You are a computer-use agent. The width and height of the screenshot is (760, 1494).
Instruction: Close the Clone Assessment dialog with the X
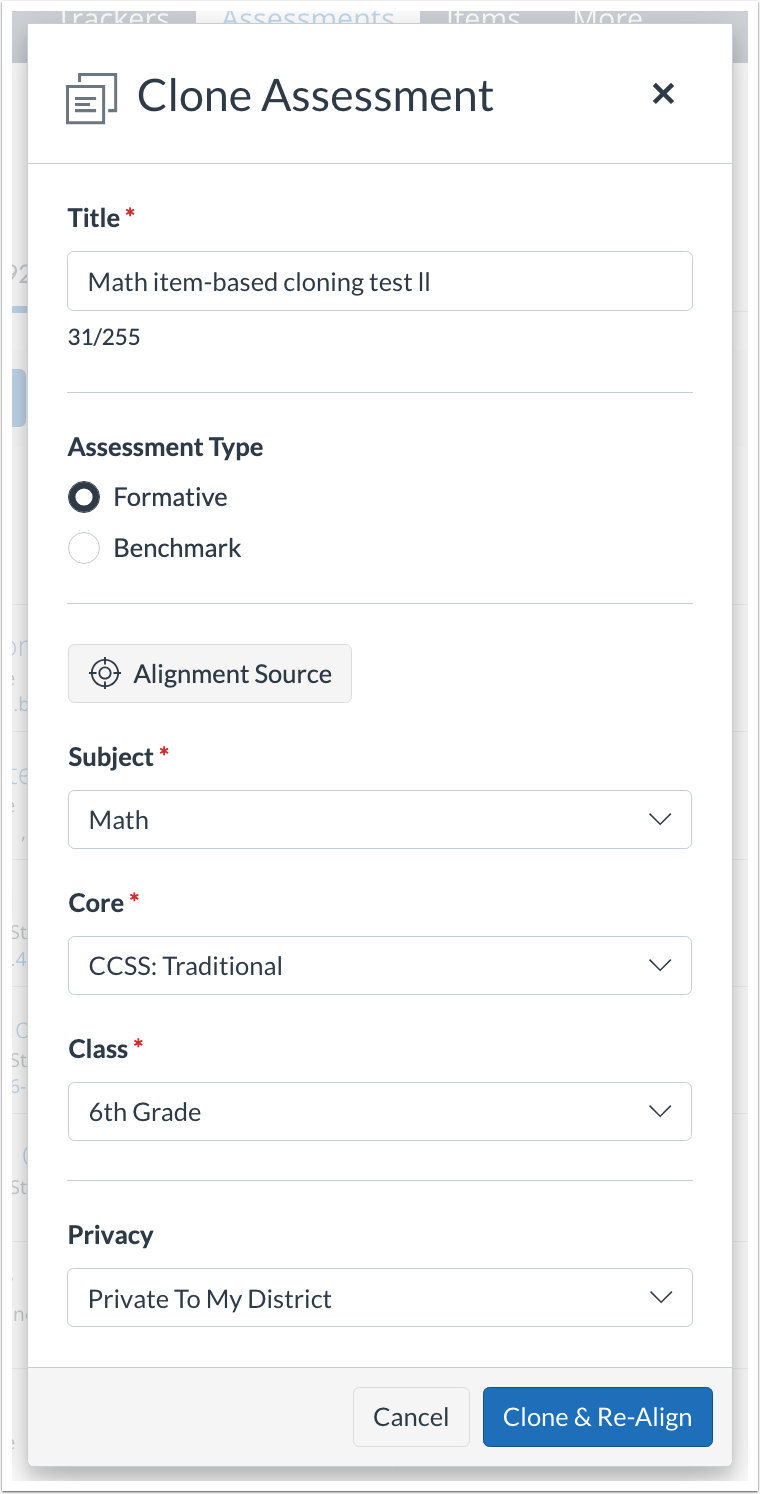click(663, 93)
